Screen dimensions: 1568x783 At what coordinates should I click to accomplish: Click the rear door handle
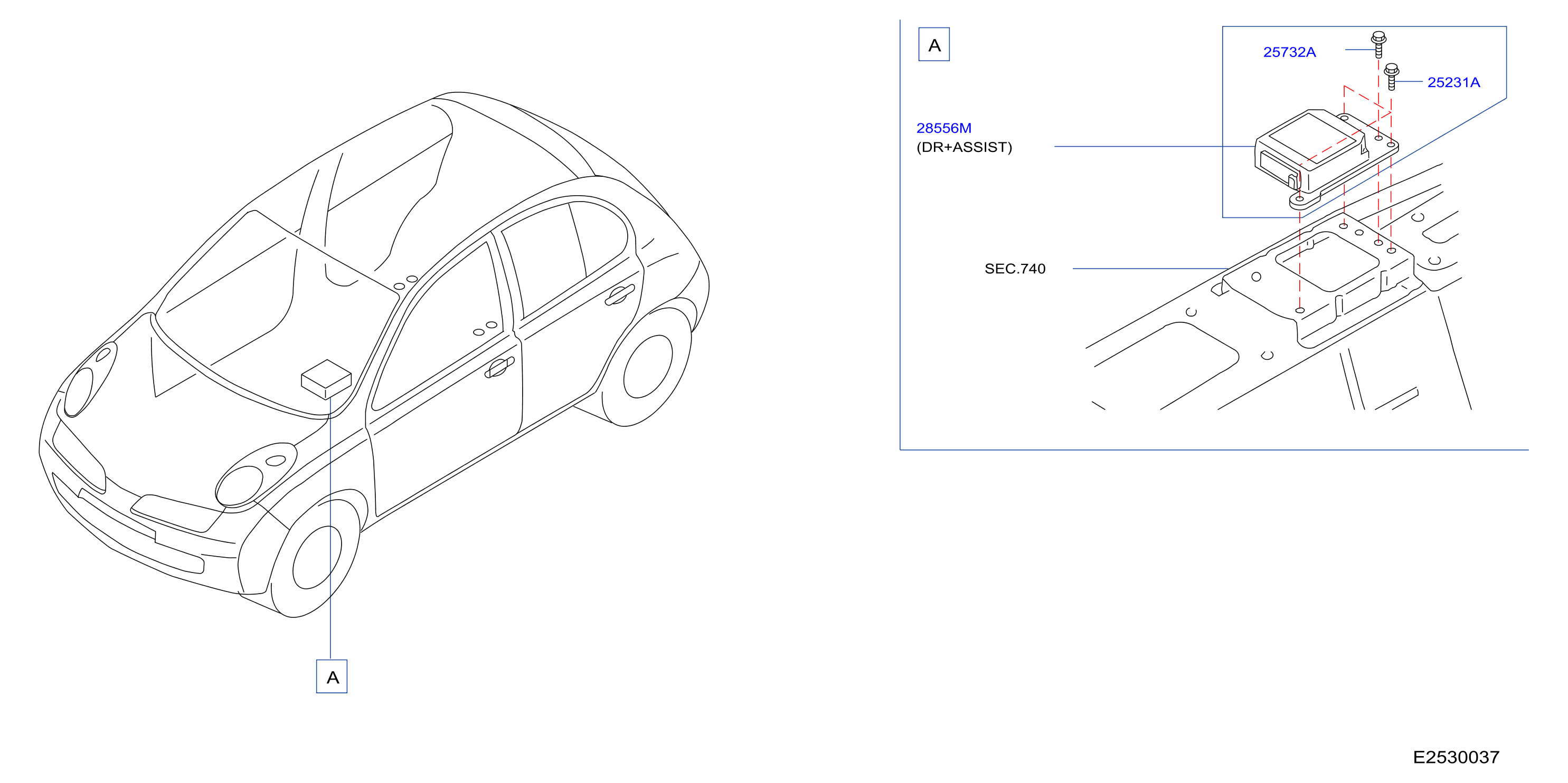pyautogui.click(x=619, y=294)
